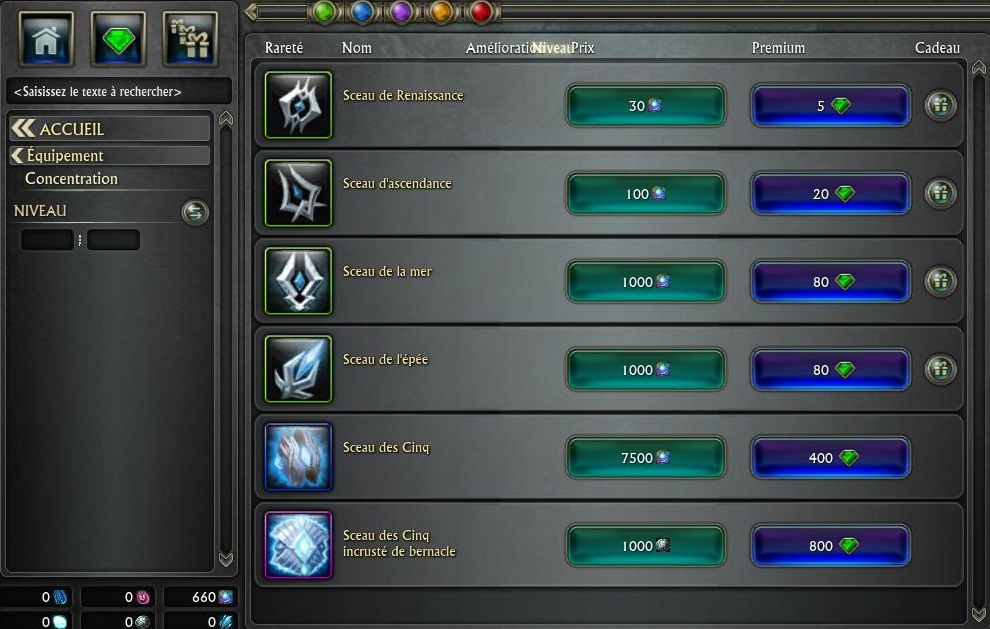Select the purple rarity filter orb
This screenshot has width=990, height=629.
coord(402,11)
